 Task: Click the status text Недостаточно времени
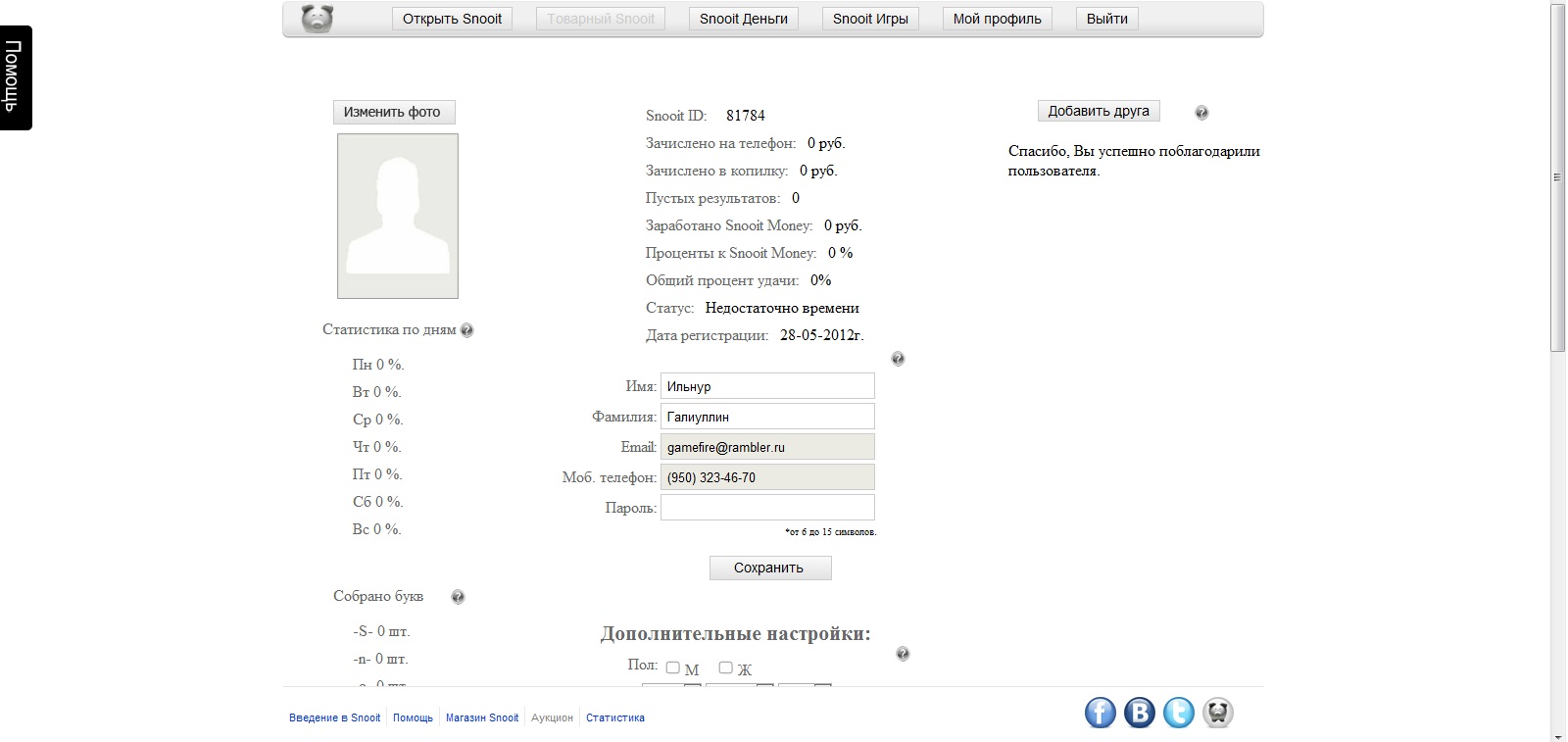(x=782, y=308)
